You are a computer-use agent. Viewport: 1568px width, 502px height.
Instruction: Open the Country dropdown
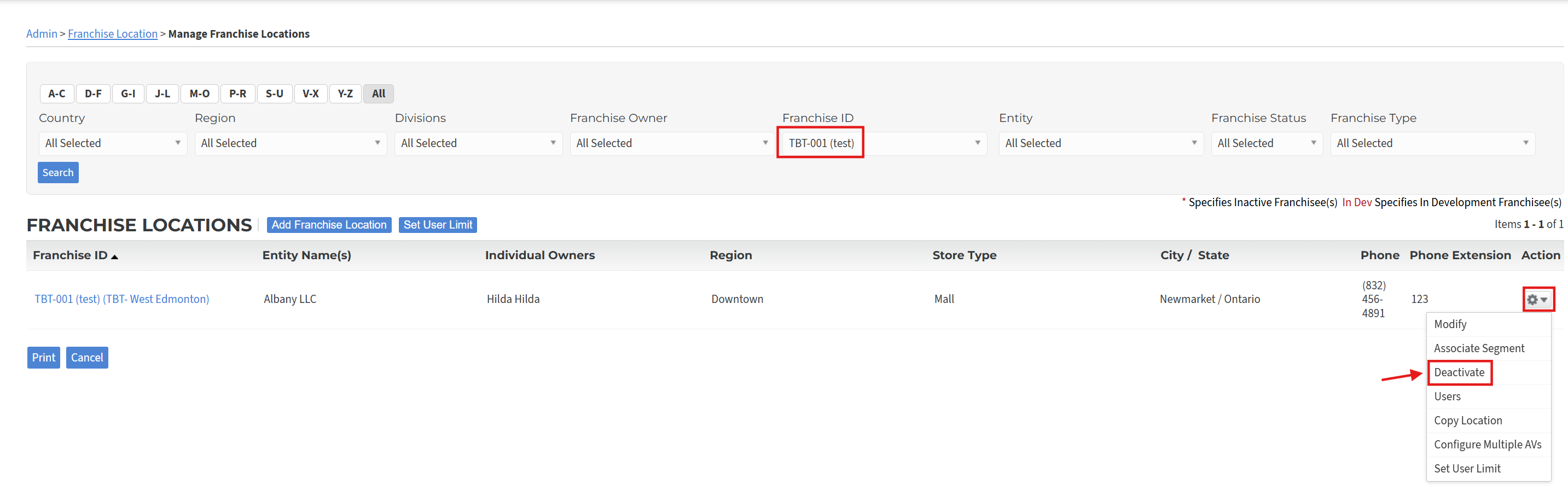coord(113,144)
